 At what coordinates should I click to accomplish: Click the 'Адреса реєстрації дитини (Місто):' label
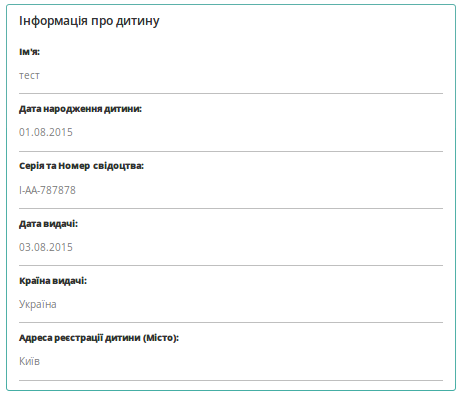(x=99, y=338)
